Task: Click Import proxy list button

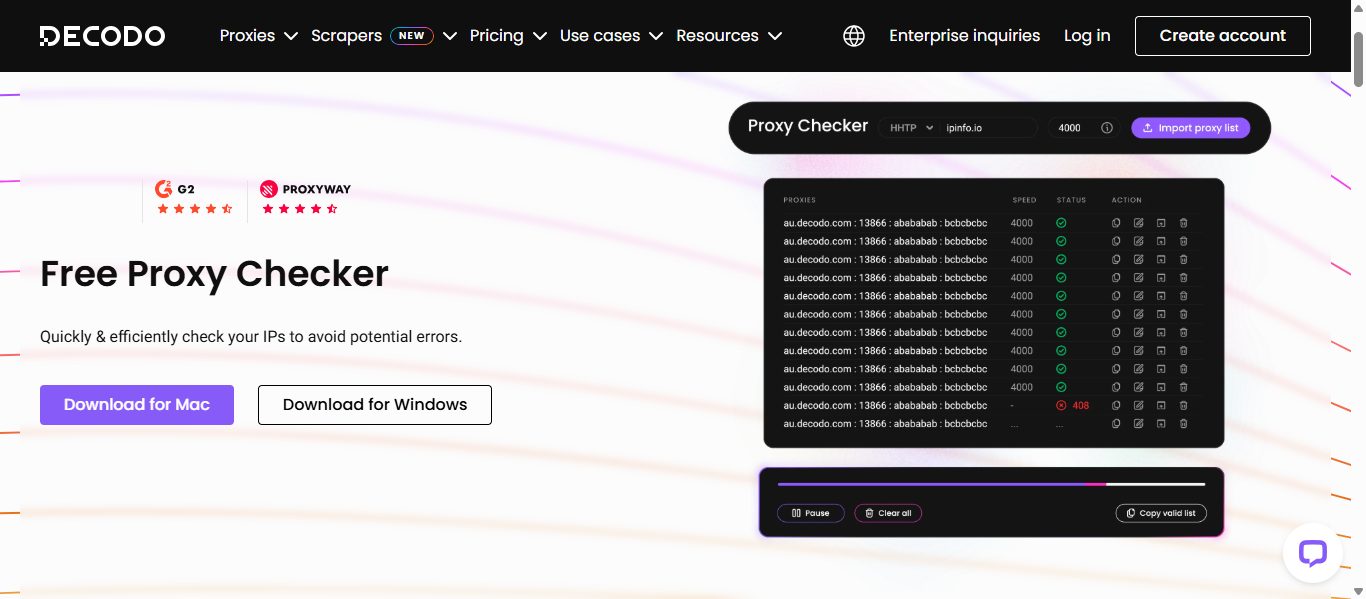Action: 1190,128
